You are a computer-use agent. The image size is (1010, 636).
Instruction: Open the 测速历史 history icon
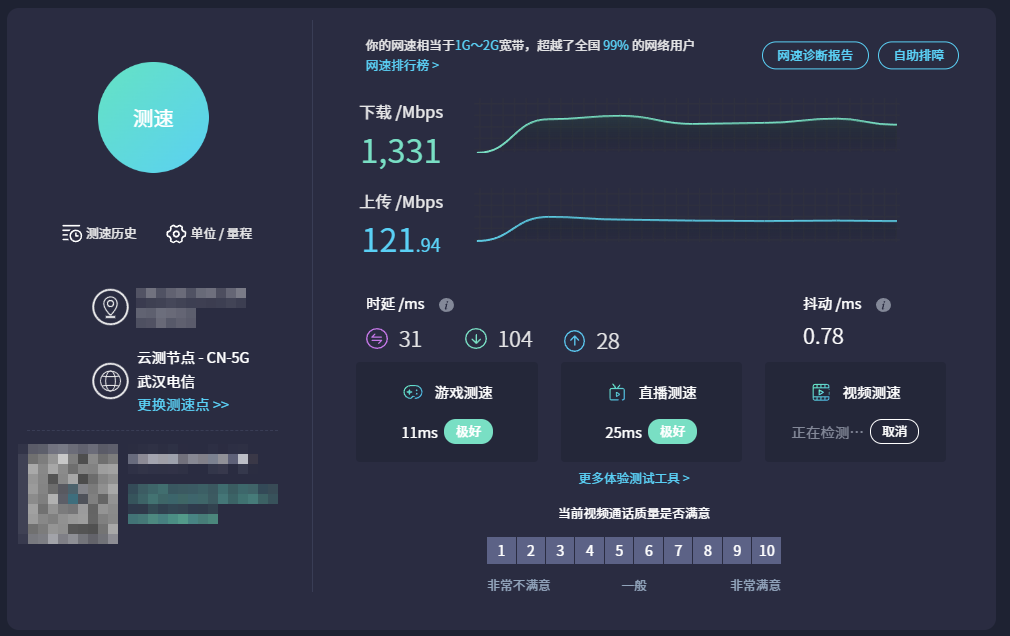(71, 233)
